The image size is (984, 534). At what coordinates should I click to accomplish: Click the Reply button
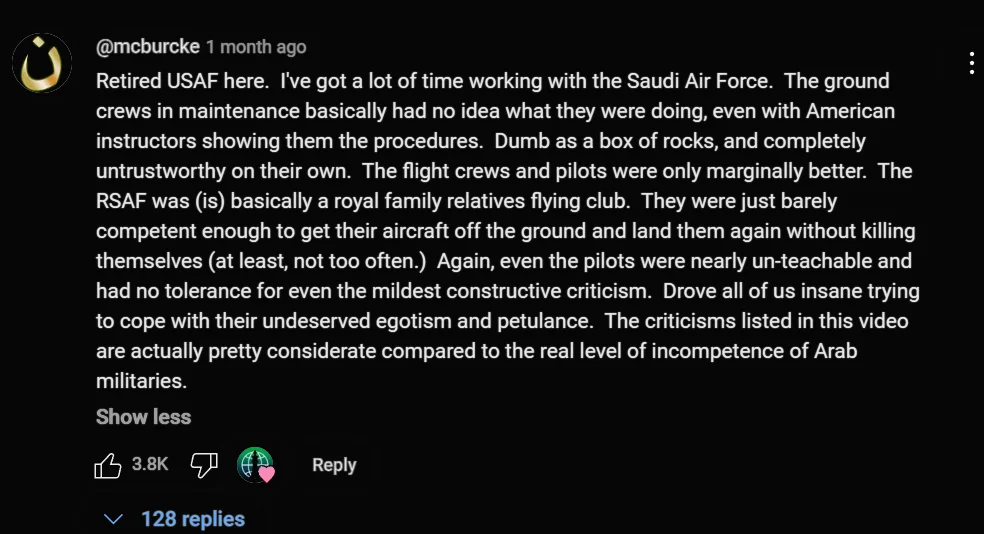pyautogui.click(x=334, y=465)
